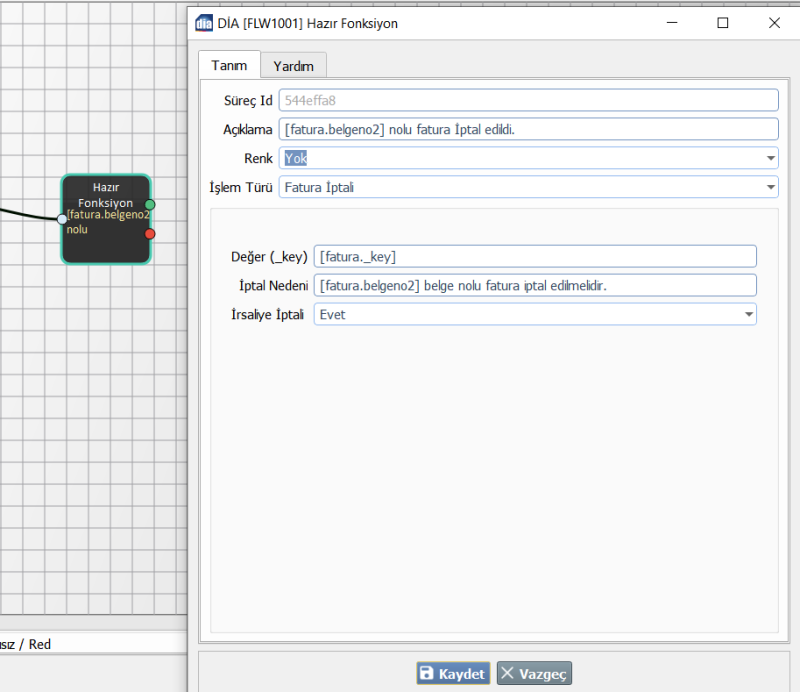Click into the İptal Nedeni field

point(535,285)
